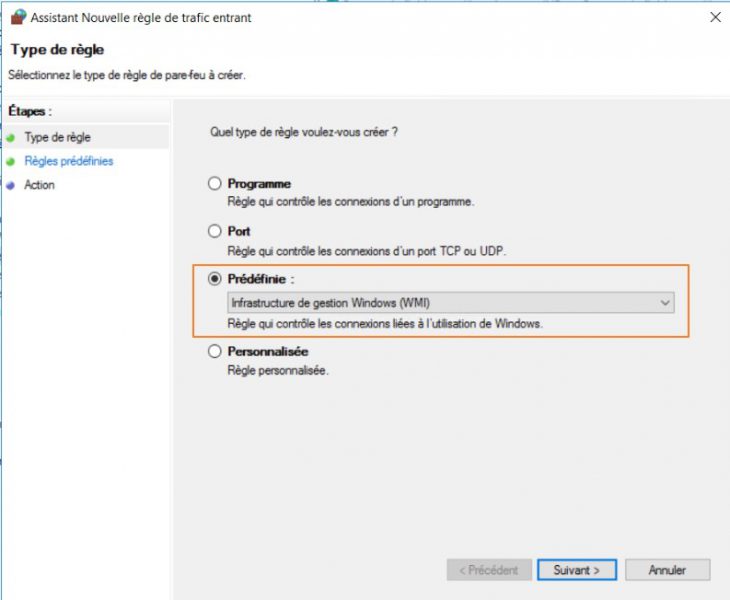Select the Programme radio button

pos(214,184)
